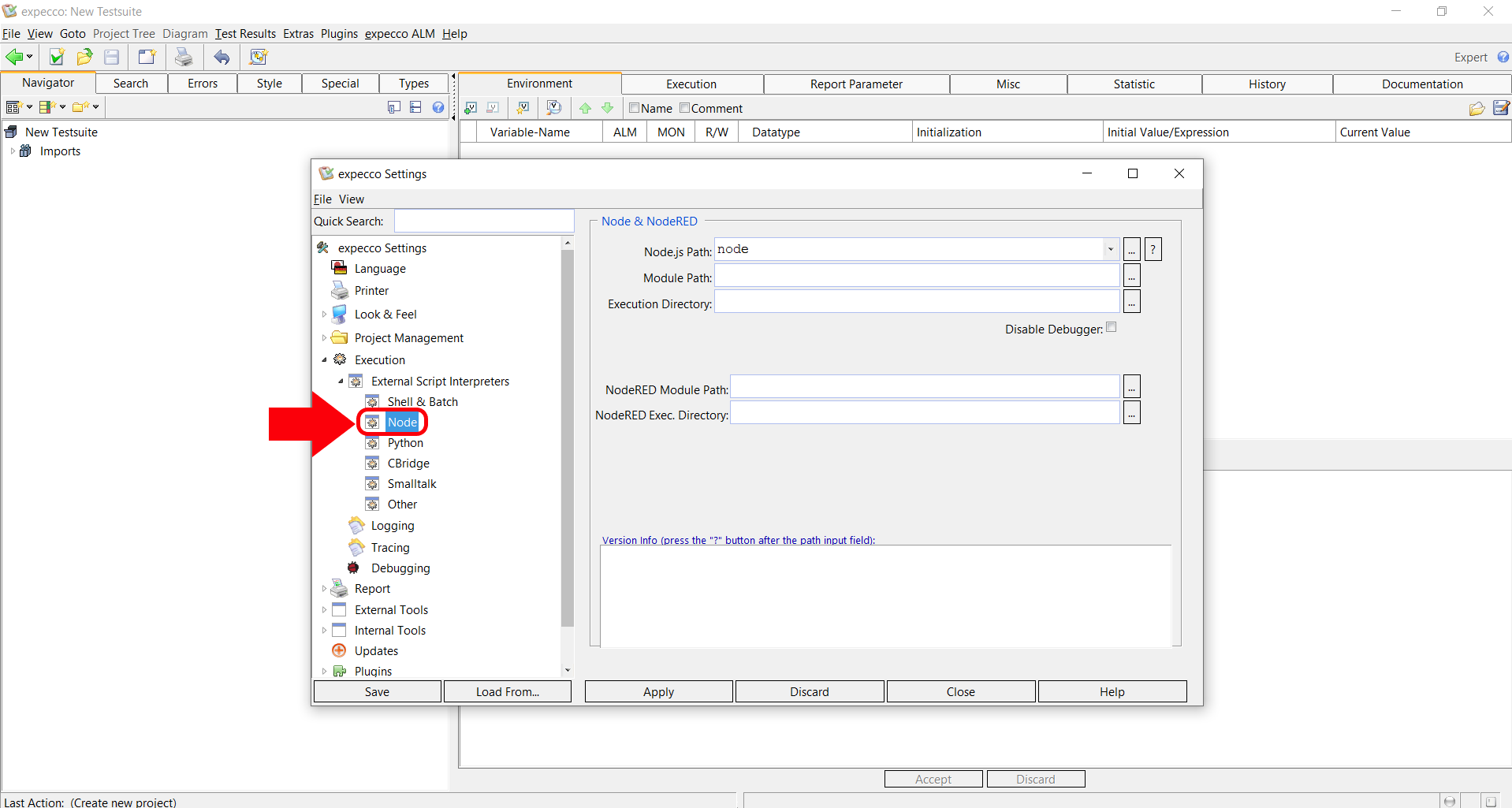Toggle the Name checkbox in Environment toolbar
1512x808 pixels.
click(x=634, y=108)
